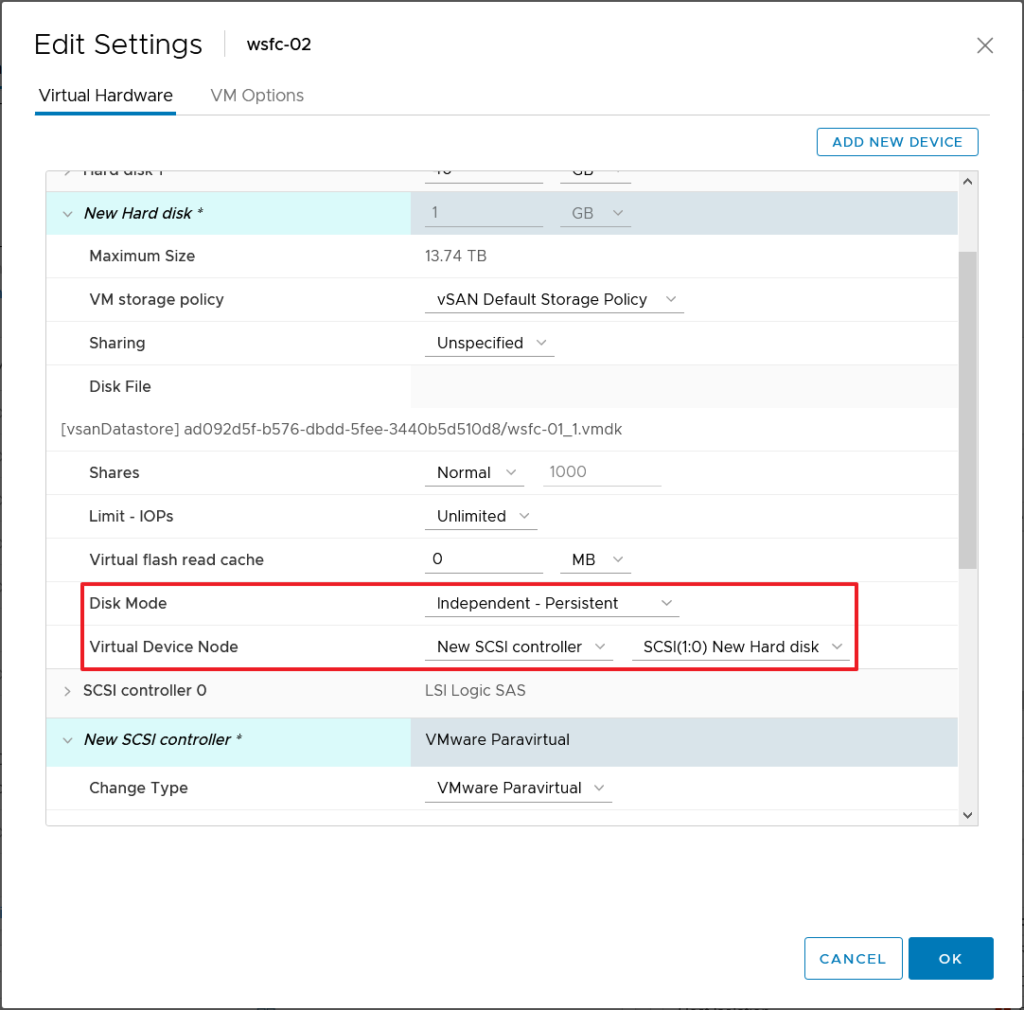Click the Virtual flash read cache value field
Viewport: 1024px width, 1010px height.
484,560
